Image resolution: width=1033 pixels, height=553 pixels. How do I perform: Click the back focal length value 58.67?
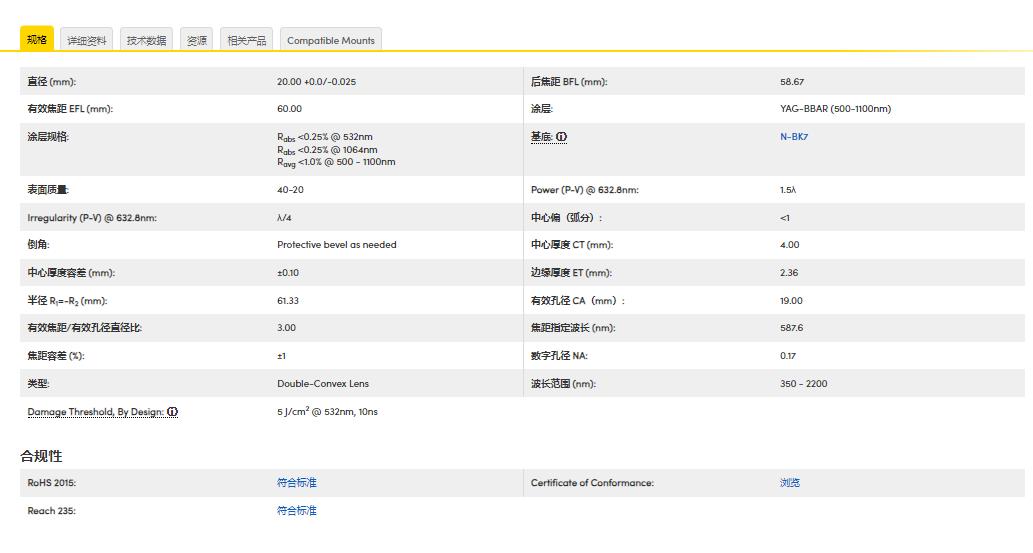click(x=791, y=82)
